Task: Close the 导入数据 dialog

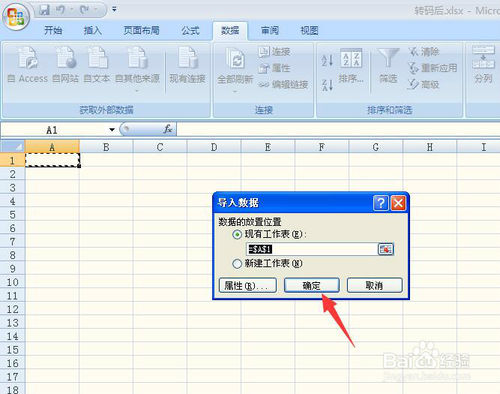Action: [398, 203]
